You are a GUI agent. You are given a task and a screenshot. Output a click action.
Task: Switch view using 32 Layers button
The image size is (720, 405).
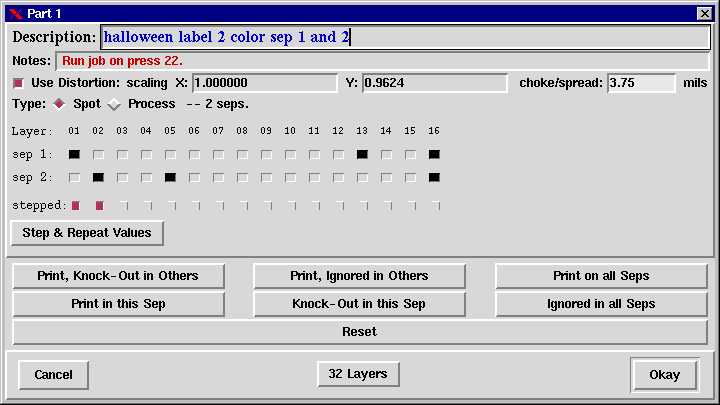coord(359,374)
